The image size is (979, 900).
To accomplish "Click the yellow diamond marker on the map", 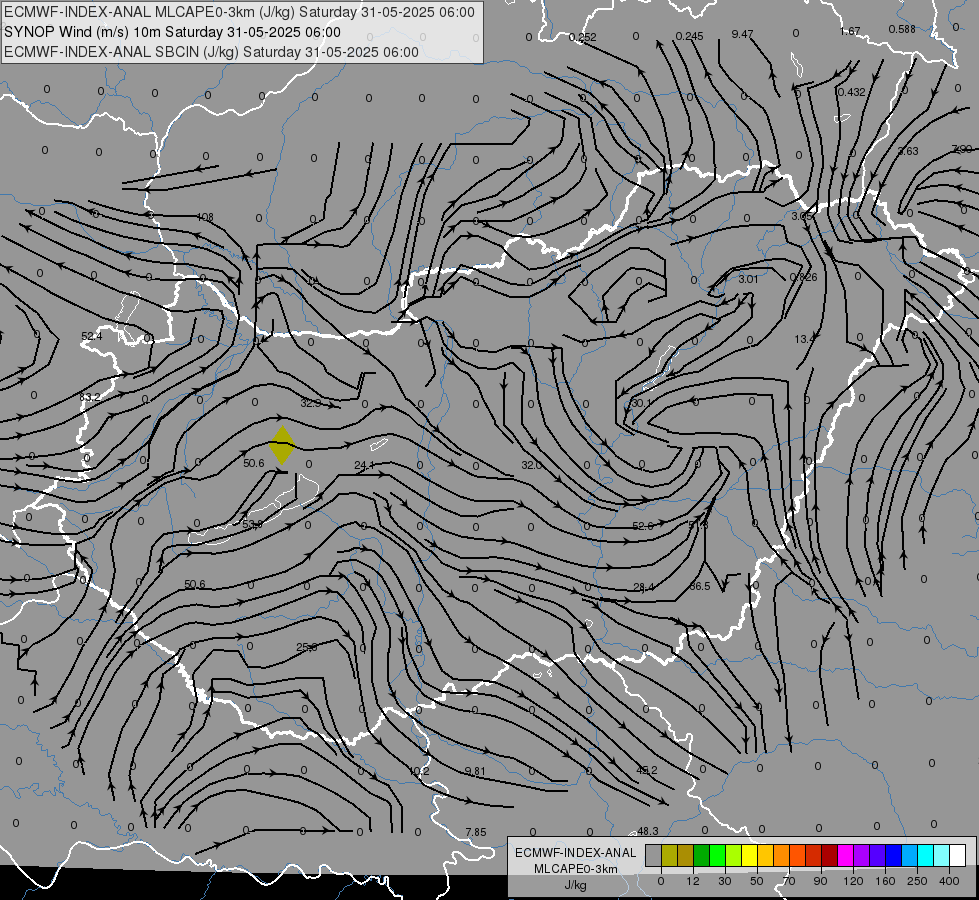I will (282, 445).
